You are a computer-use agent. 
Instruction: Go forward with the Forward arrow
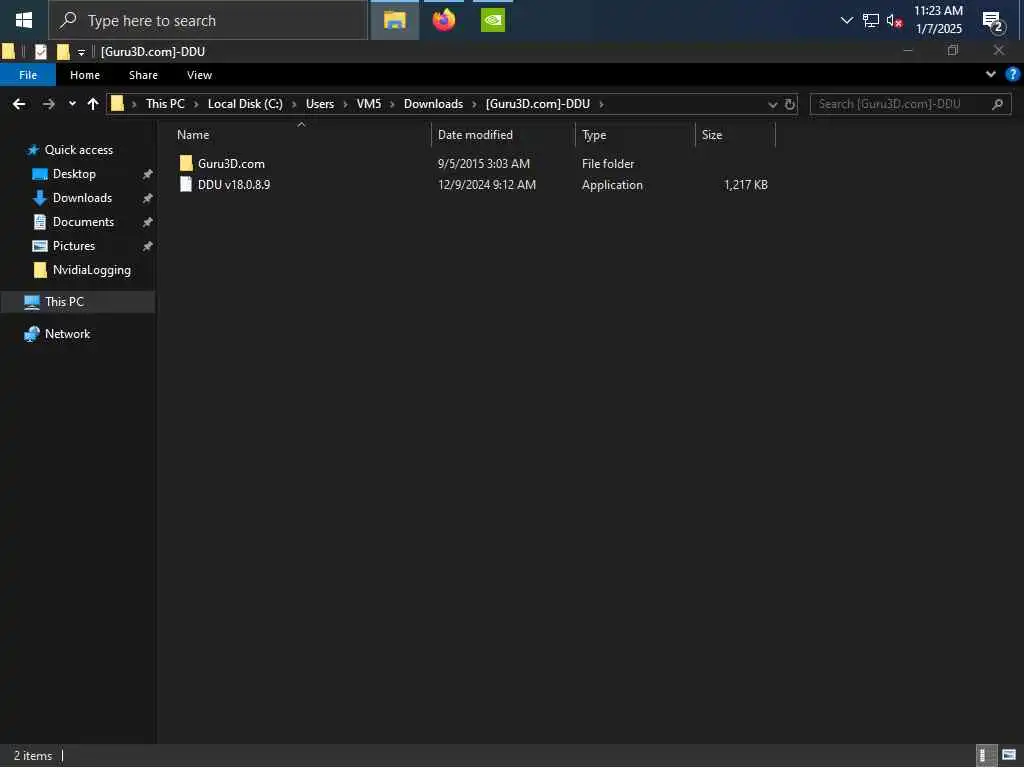click(48, 104)
